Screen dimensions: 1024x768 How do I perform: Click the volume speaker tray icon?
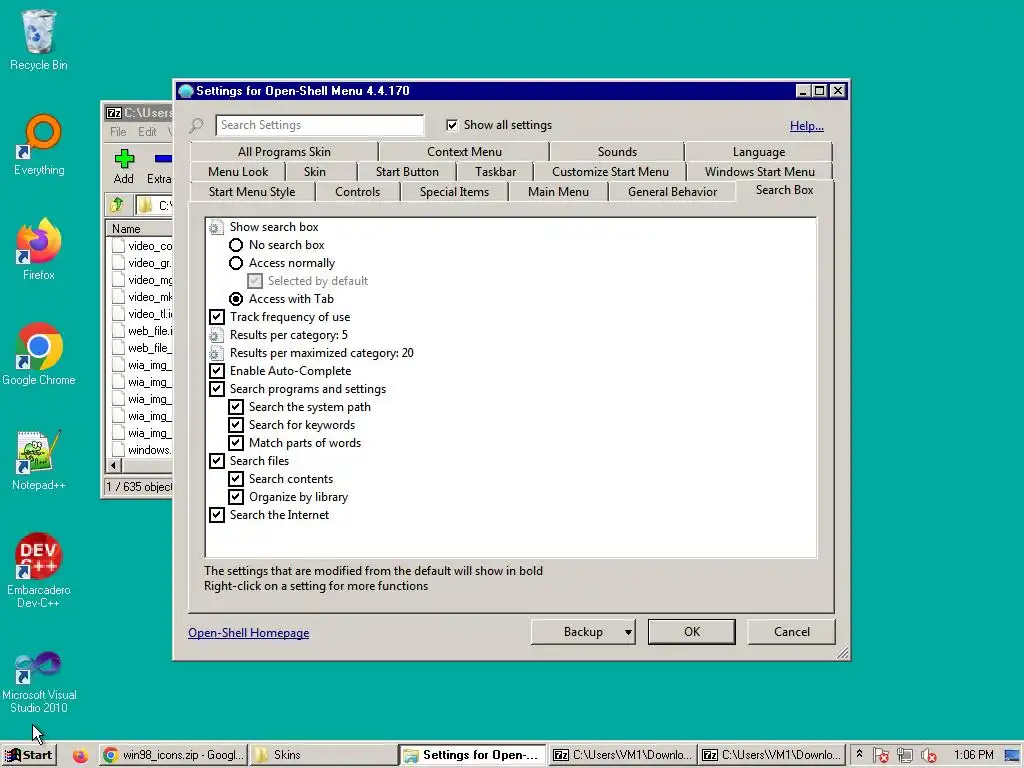(x=928, y=756)
